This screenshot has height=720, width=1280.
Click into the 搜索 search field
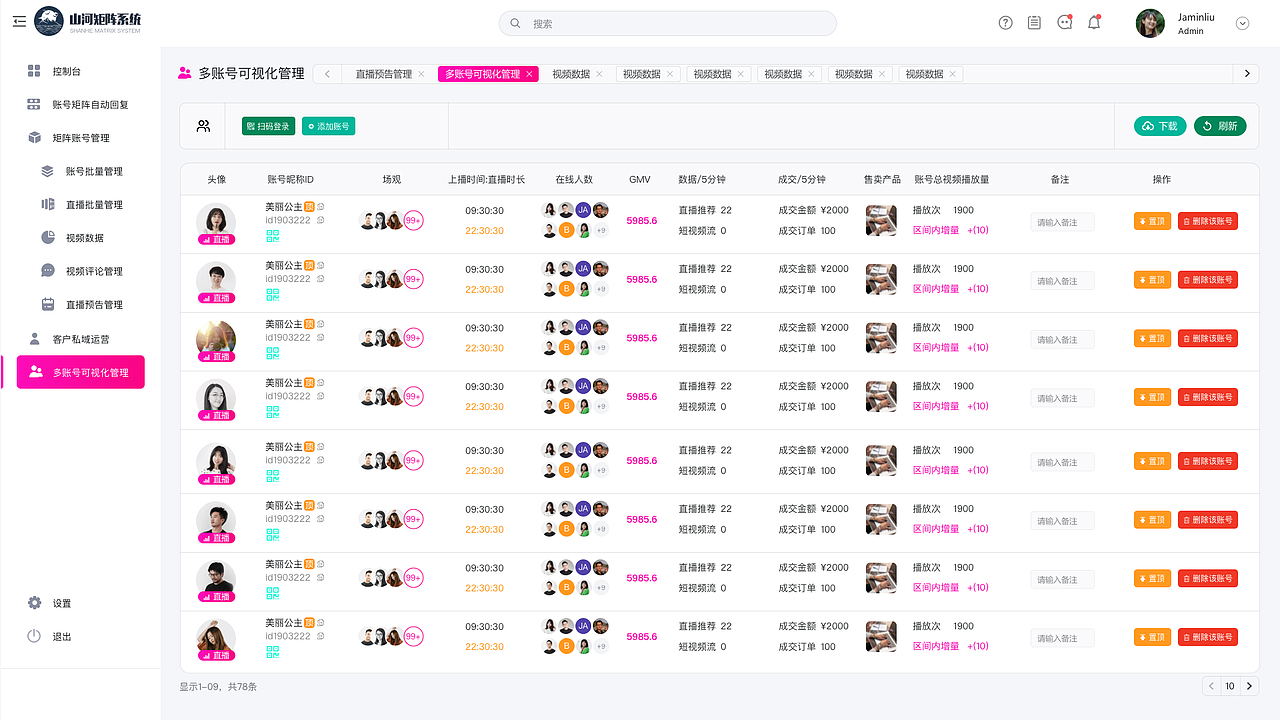pyautogui.click(x=667, y=23)
